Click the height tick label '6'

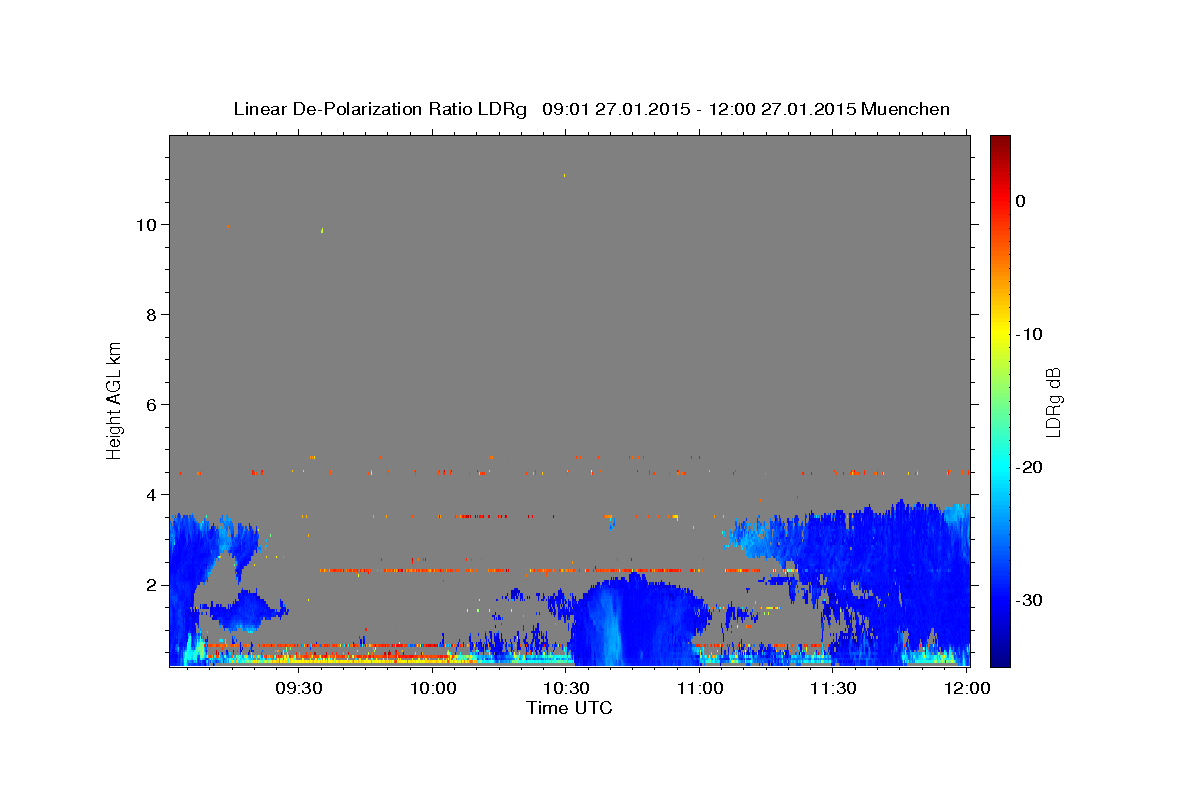click(153, 405)
